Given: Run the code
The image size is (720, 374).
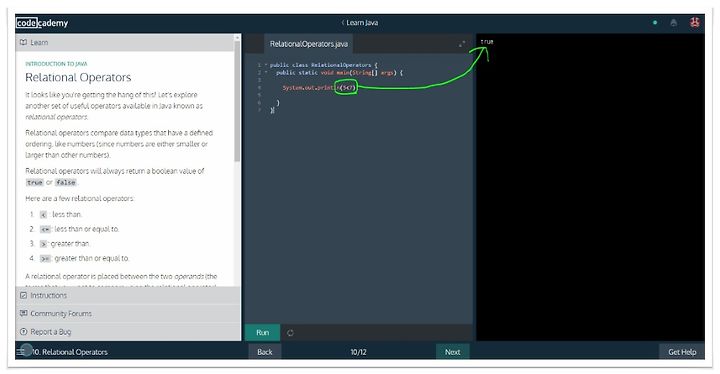Looking at the screenshot, I should click(x=262, y=333).
